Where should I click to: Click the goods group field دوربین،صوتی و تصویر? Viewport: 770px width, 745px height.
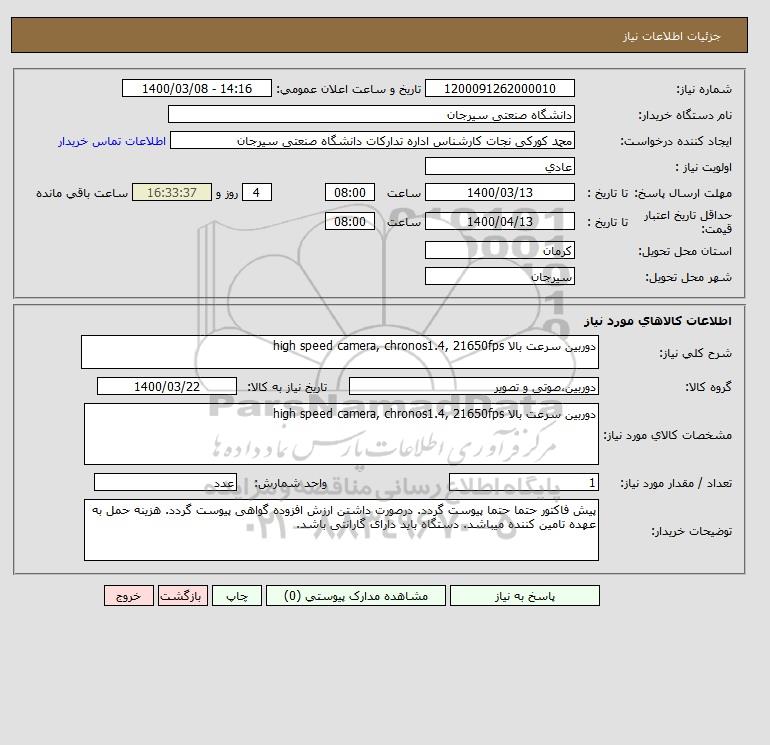pos(473,386)
